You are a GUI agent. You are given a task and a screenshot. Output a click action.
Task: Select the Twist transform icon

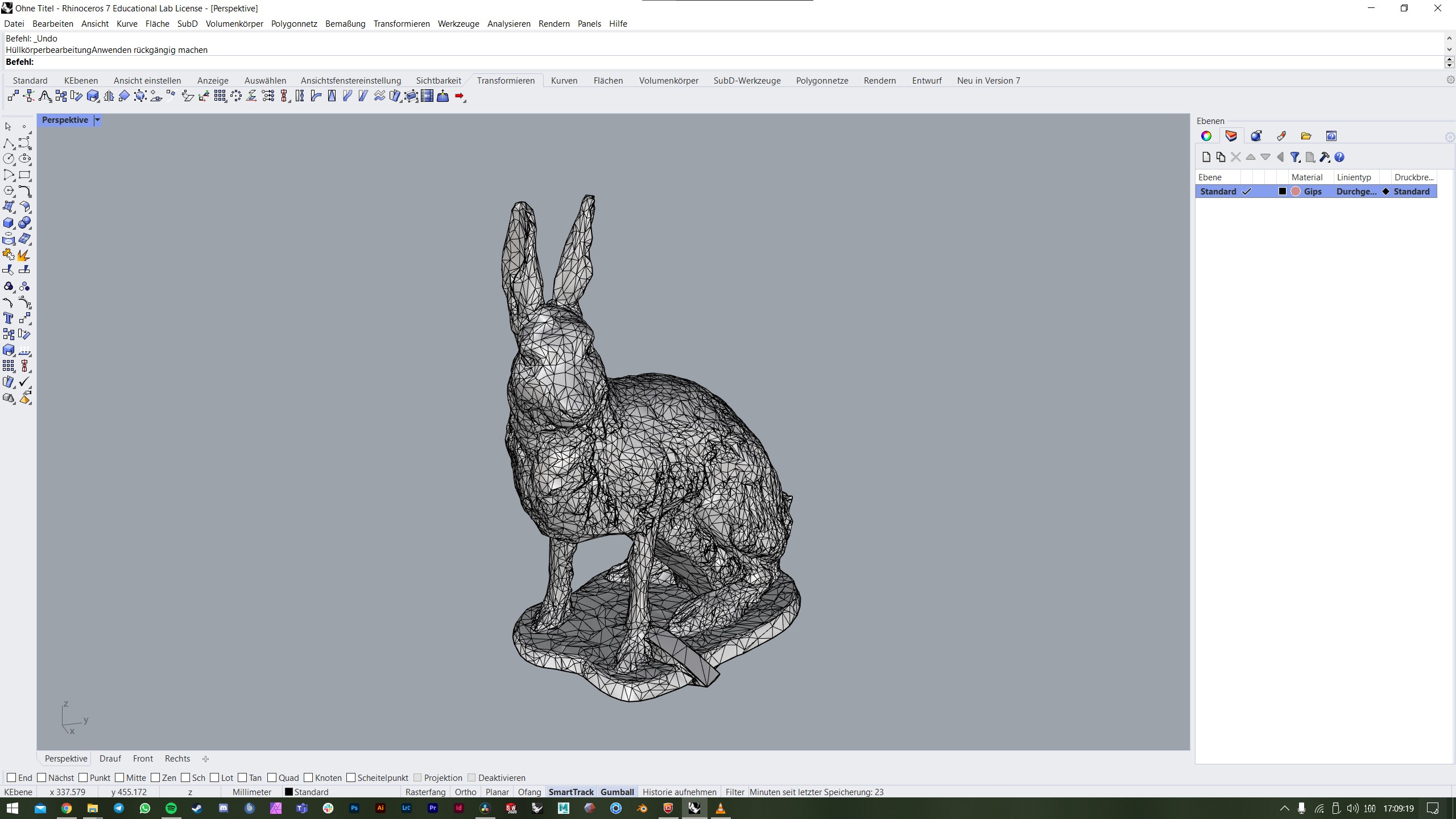click(x=300, y=96)
